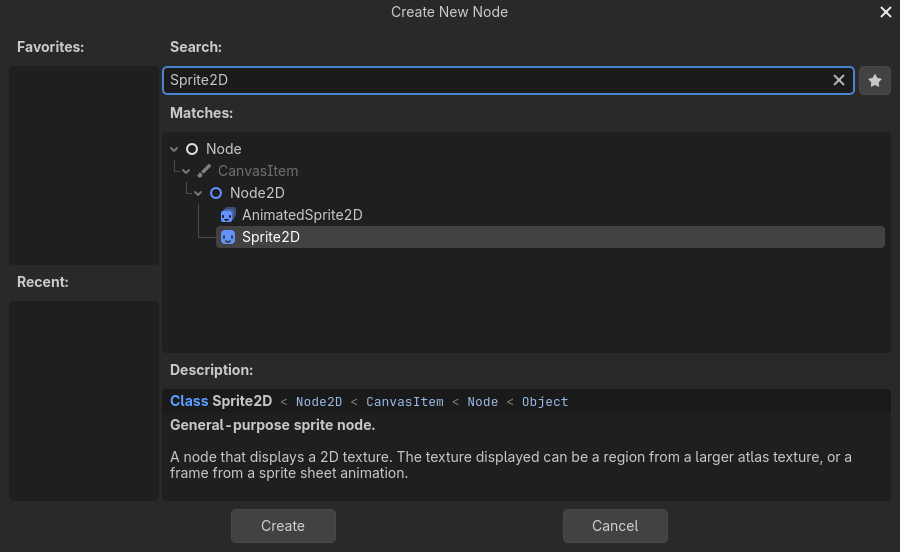Clear the search text with the X icon

pyautogui.click(x=839, y=80)
